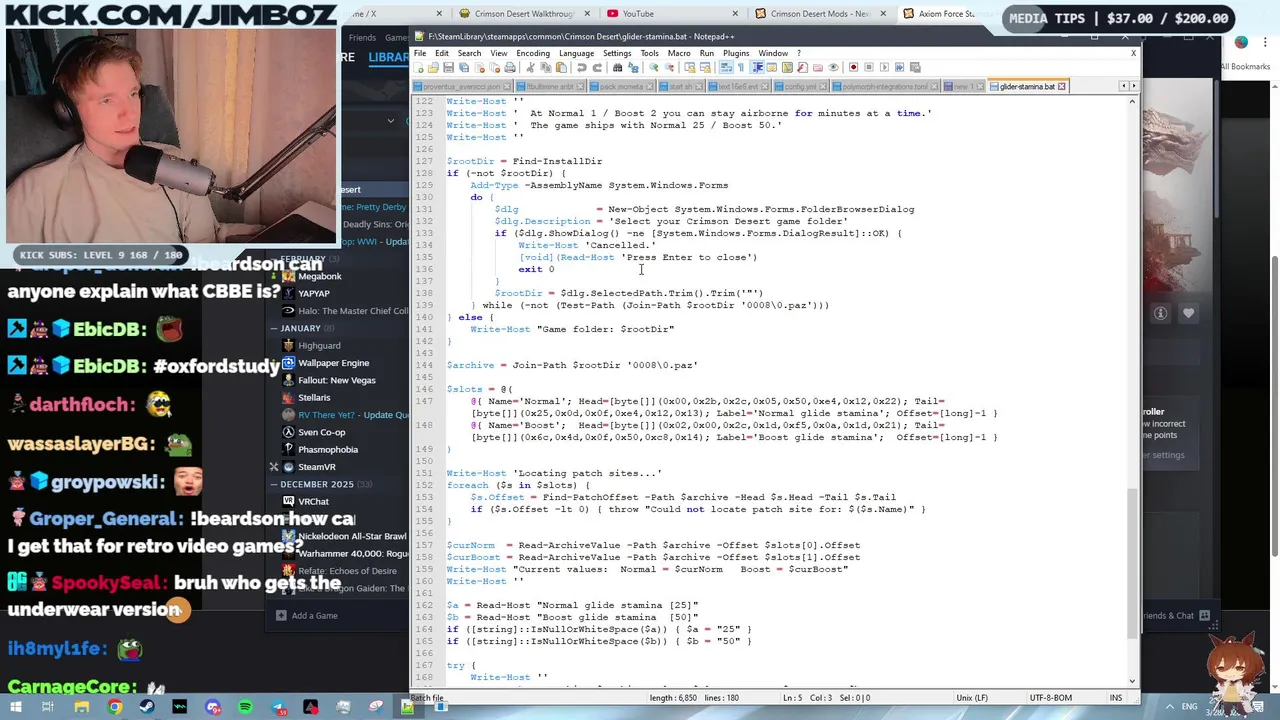Select Wallpaper Engine in Steam library
The height and width of the screenshot is (720, 1280).
tap(333, 363)
